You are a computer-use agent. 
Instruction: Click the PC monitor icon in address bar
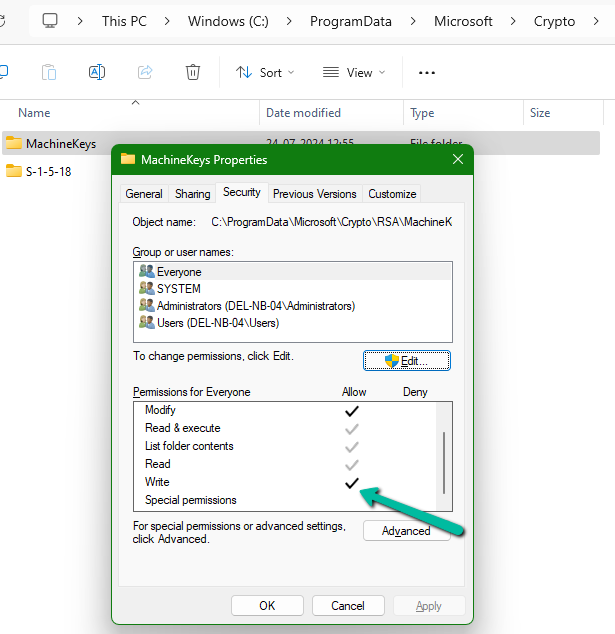pos(50,21)
